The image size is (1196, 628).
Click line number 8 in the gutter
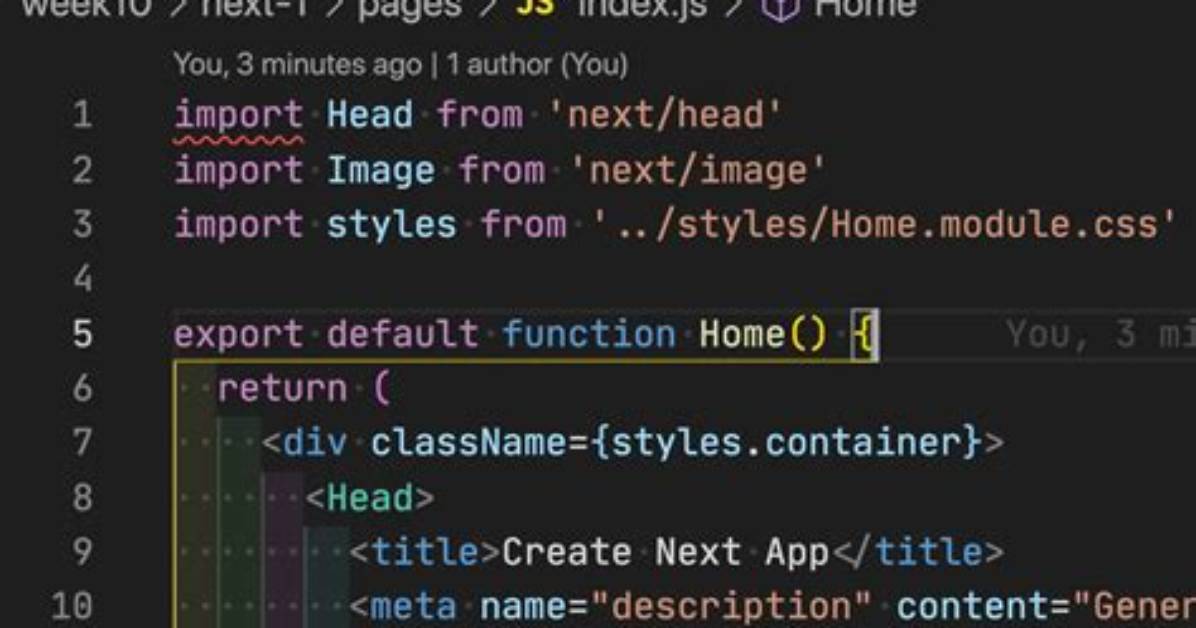(x=82, y=498)
